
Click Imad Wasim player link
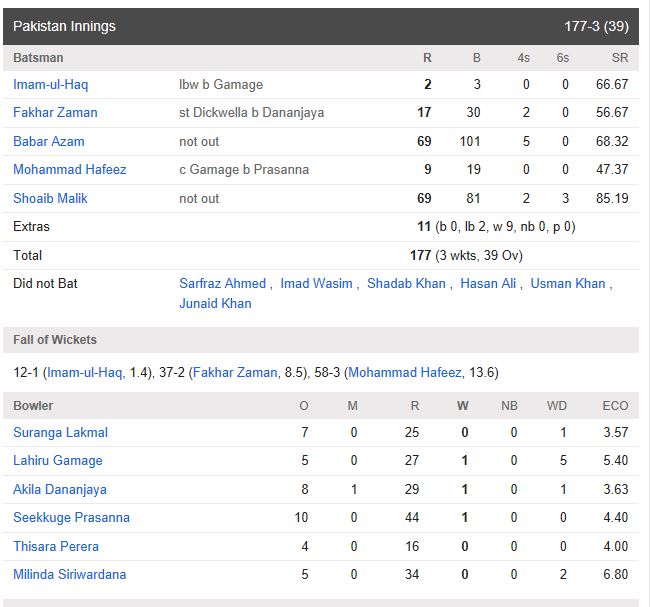pos(316,284)
